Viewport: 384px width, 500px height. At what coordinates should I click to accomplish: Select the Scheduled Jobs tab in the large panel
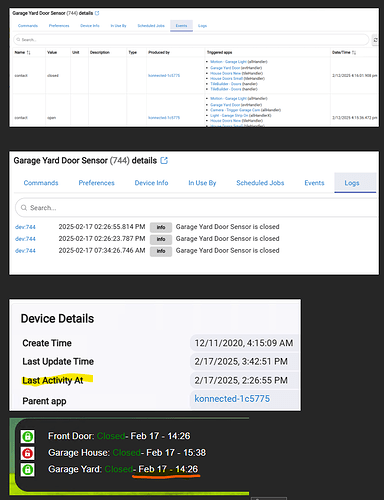(260, 183)
